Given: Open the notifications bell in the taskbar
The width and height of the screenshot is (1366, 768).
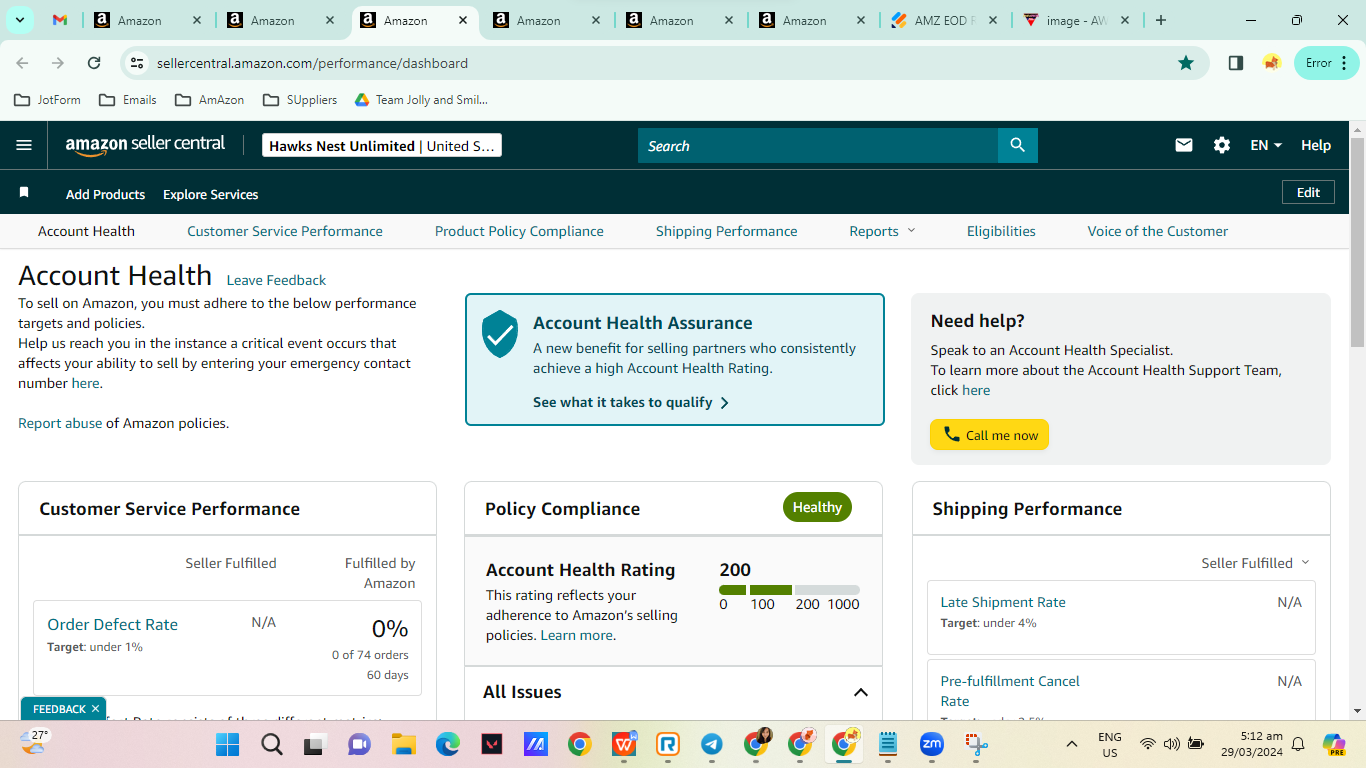Looking at the screenshot, I should pyautogui.click(x=1298, y=744).
